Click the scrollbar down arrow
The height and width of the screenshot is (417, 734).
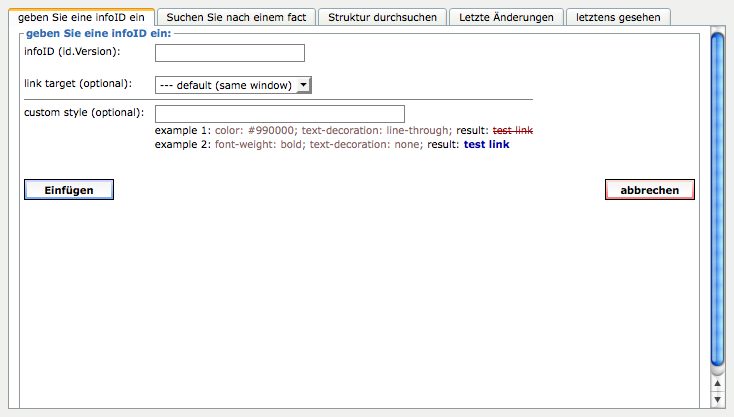716,399
